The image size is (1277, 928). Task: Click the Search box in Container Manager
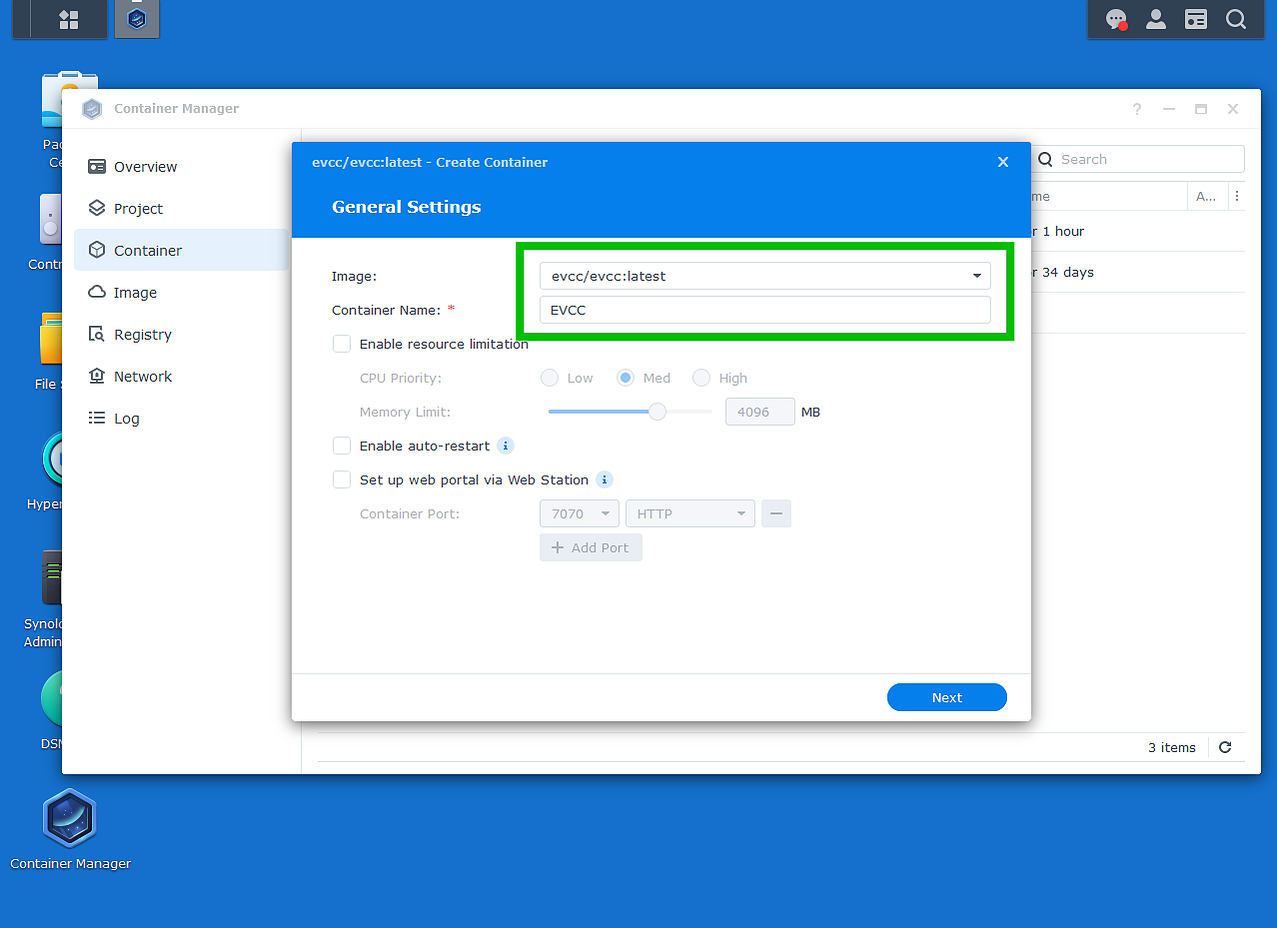point(1137,159)
